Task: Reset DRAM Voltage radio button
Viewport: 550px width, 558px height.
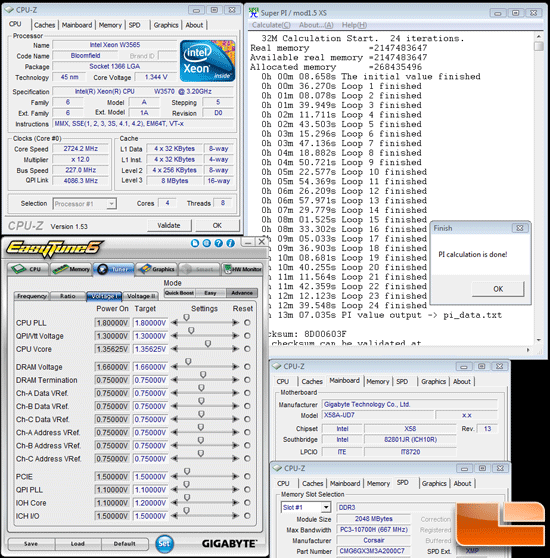Action: (247, 367)
